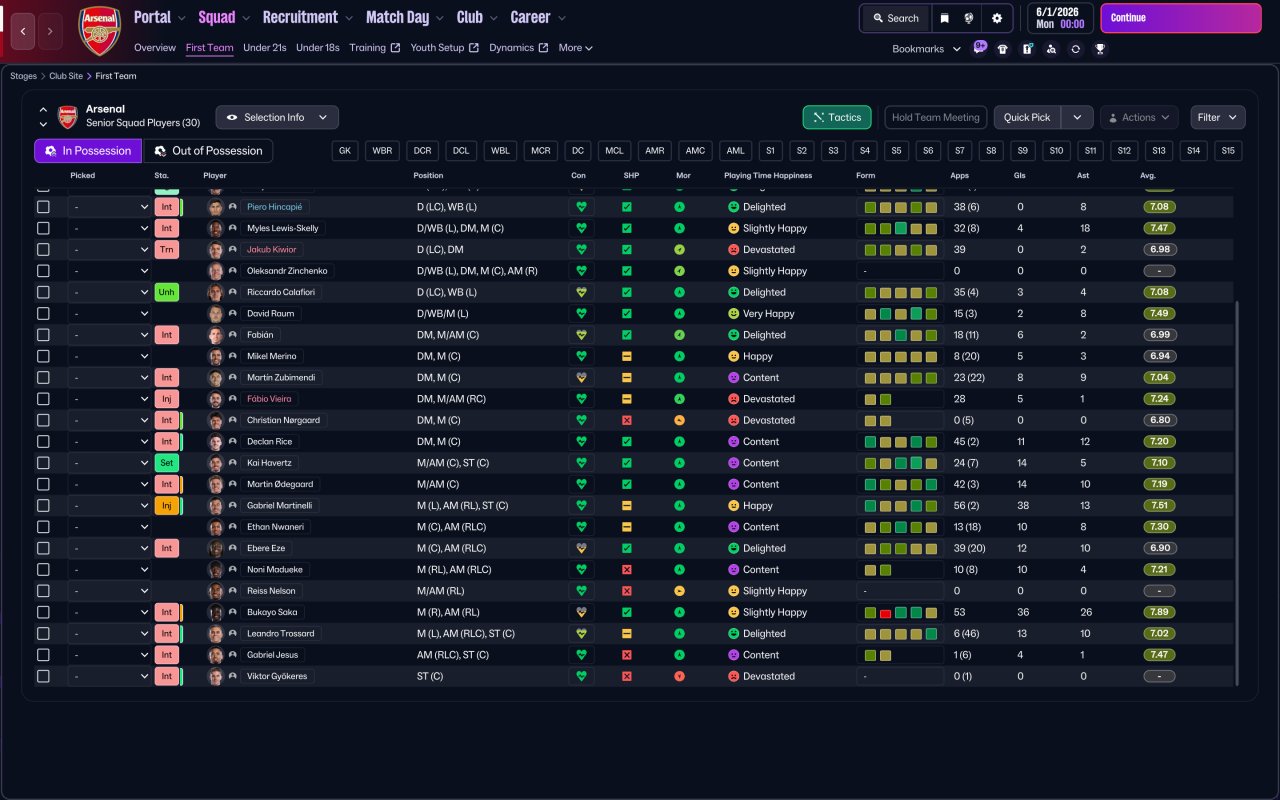Click the report alert icon in the bookmarks bar

[x=1027, y=49]
